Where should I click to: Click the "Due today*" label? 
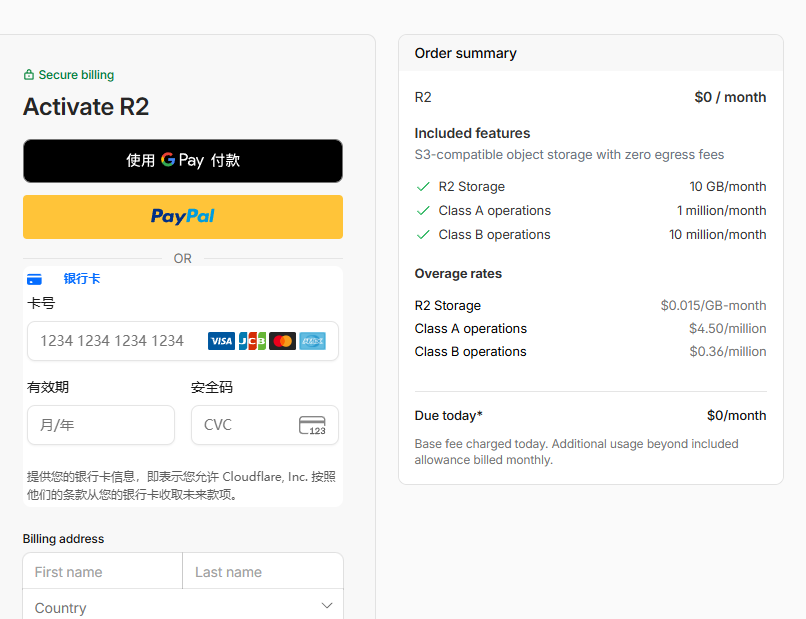tap(449, 415)
